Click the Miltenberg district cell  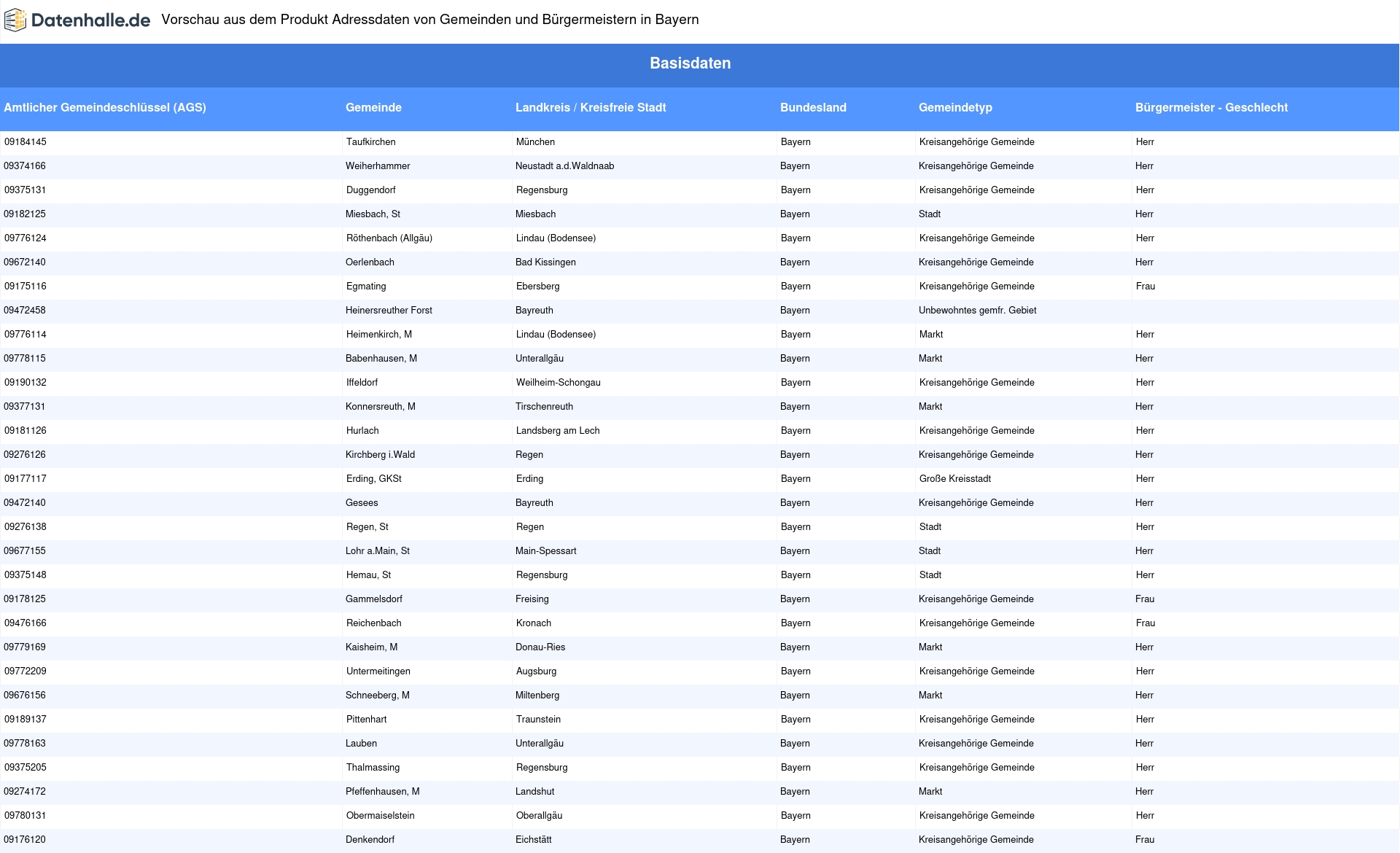pos(537,695)
